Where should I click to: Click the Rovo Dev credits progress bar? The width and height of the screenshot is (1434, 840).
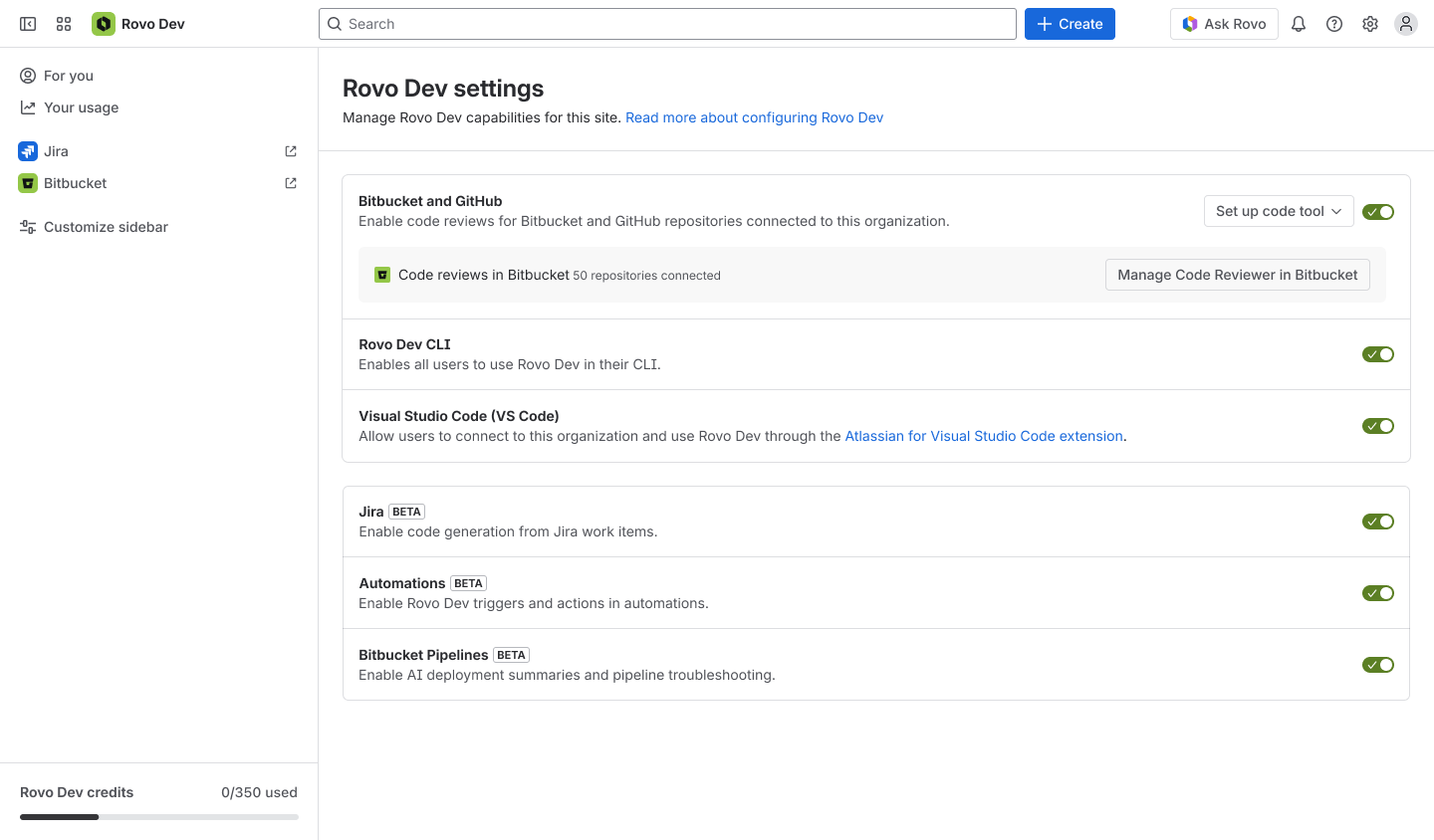click(x=158, y=816)
